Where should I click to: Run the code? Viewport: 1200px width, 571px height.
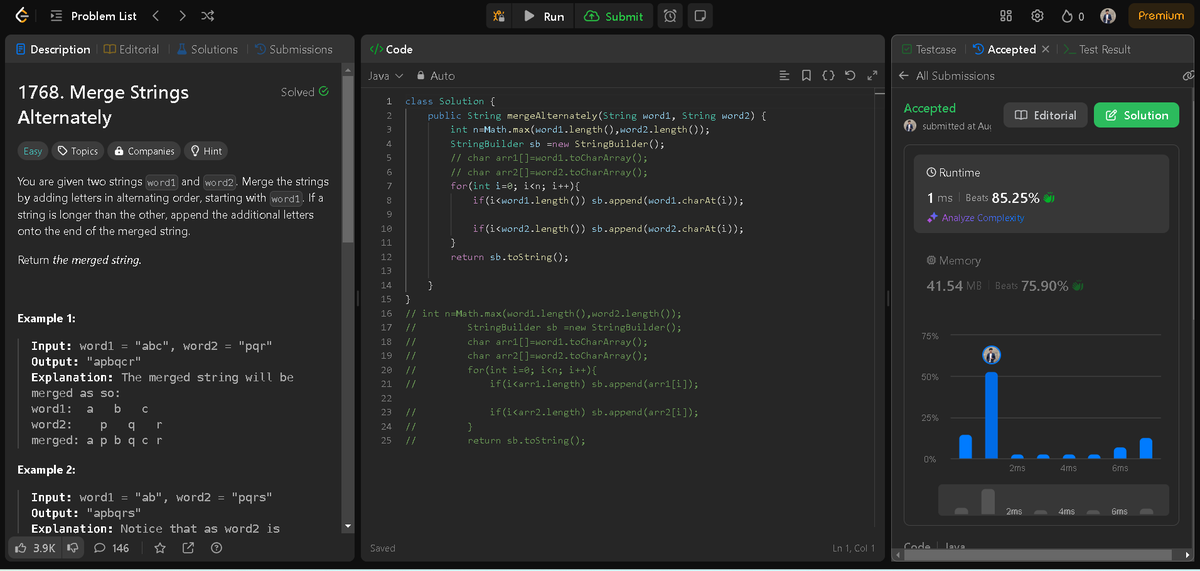pyautogui.click(x=544, y=16)
